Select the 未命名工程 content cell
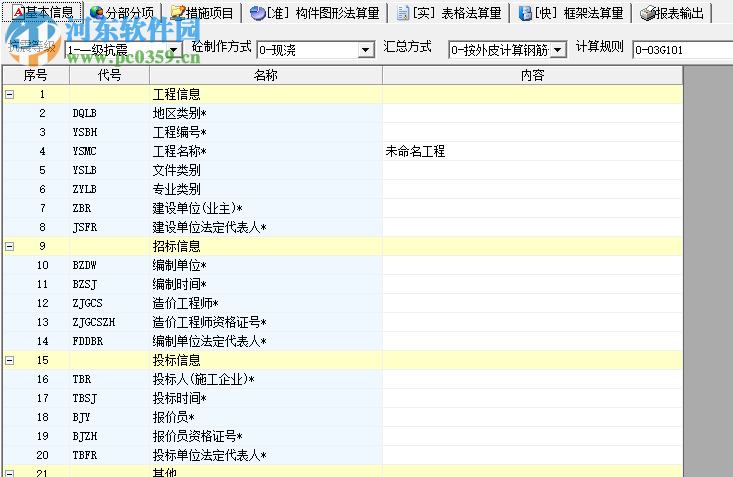 click(x=532, y=151)
